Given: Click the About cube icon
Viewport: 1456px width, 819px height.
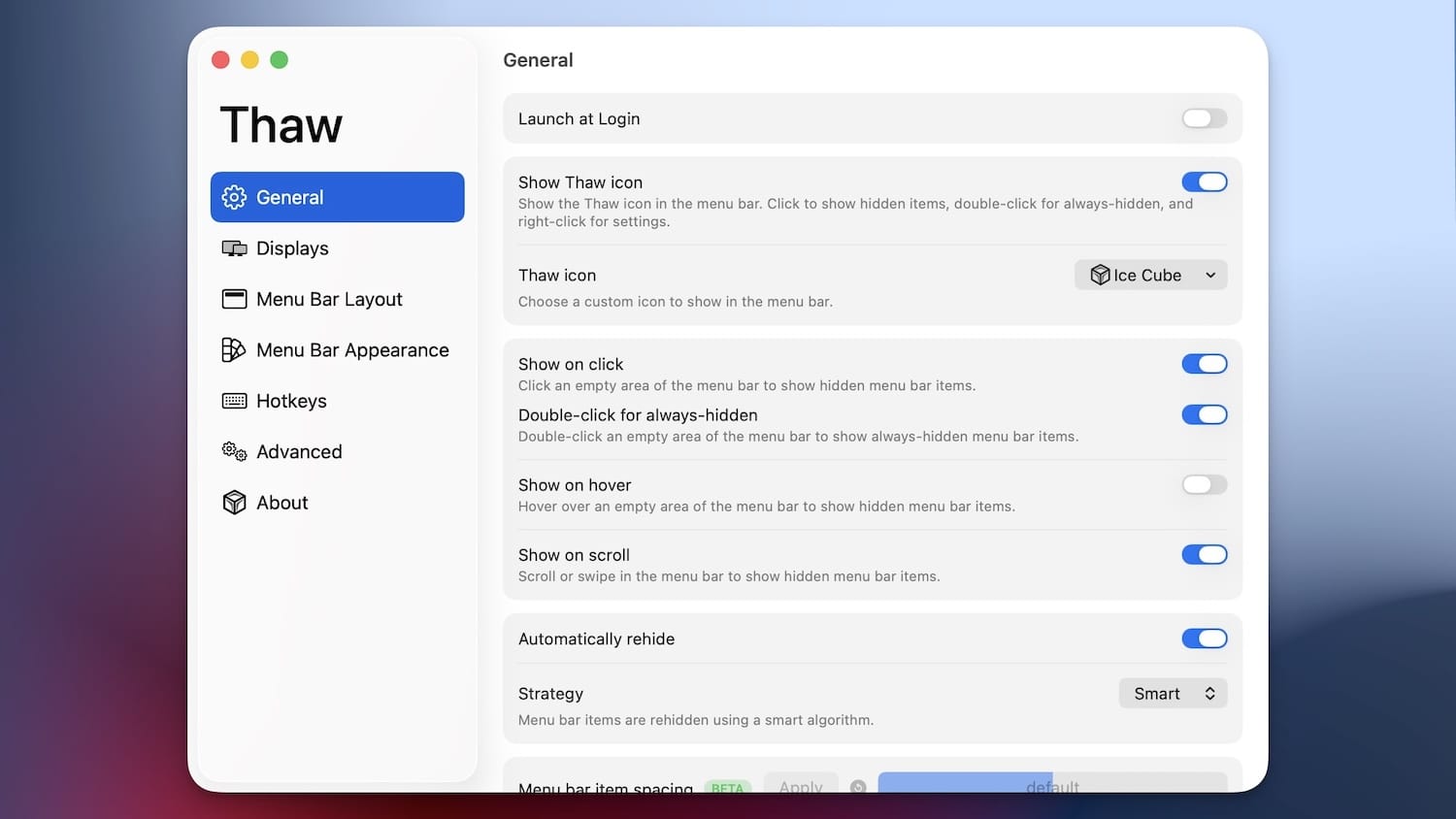Looking at the screenshot, I should [234, 503].
